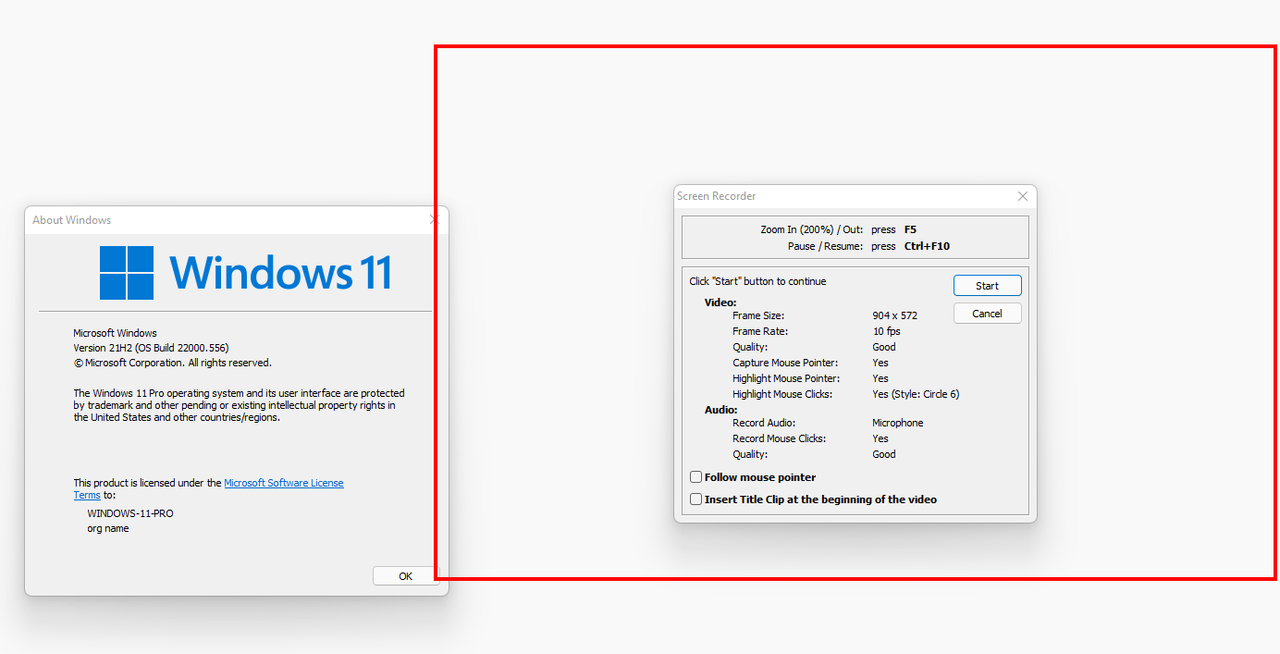Select the frame size value 904 x 572

point(894,316)
